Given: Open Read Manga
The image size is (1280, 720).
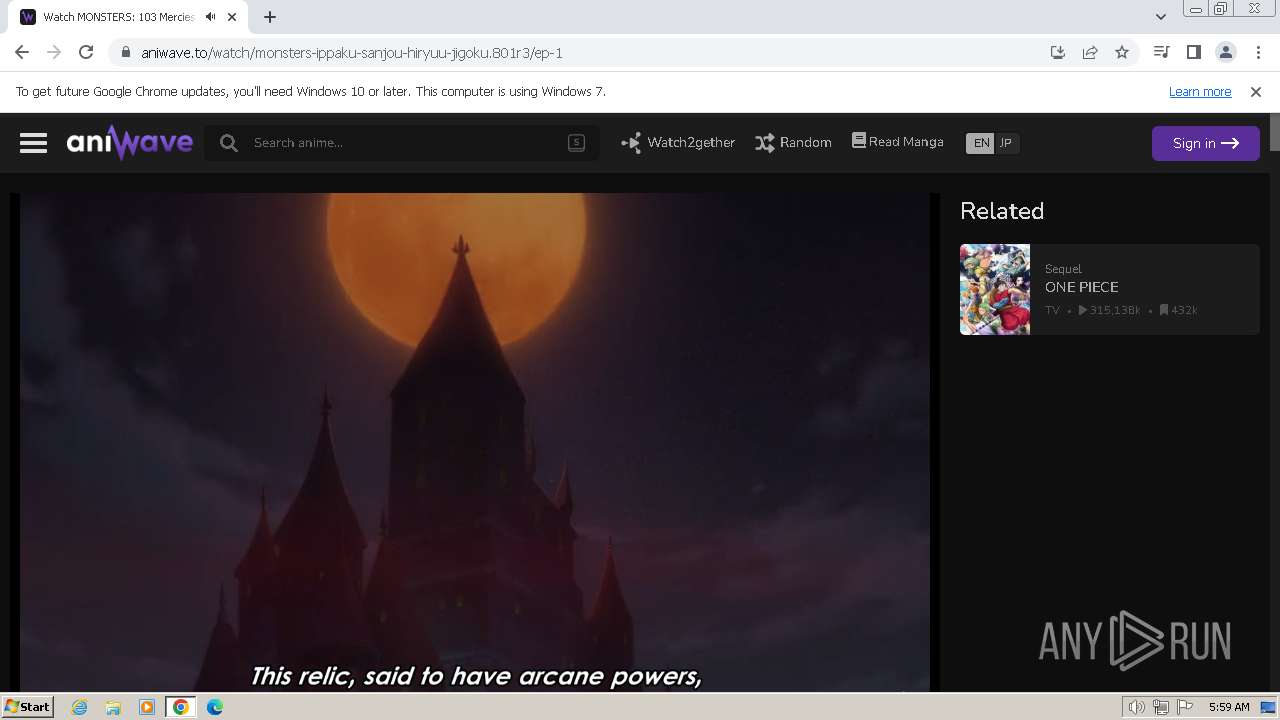Looking at the screenshot, I should point(897,142).
